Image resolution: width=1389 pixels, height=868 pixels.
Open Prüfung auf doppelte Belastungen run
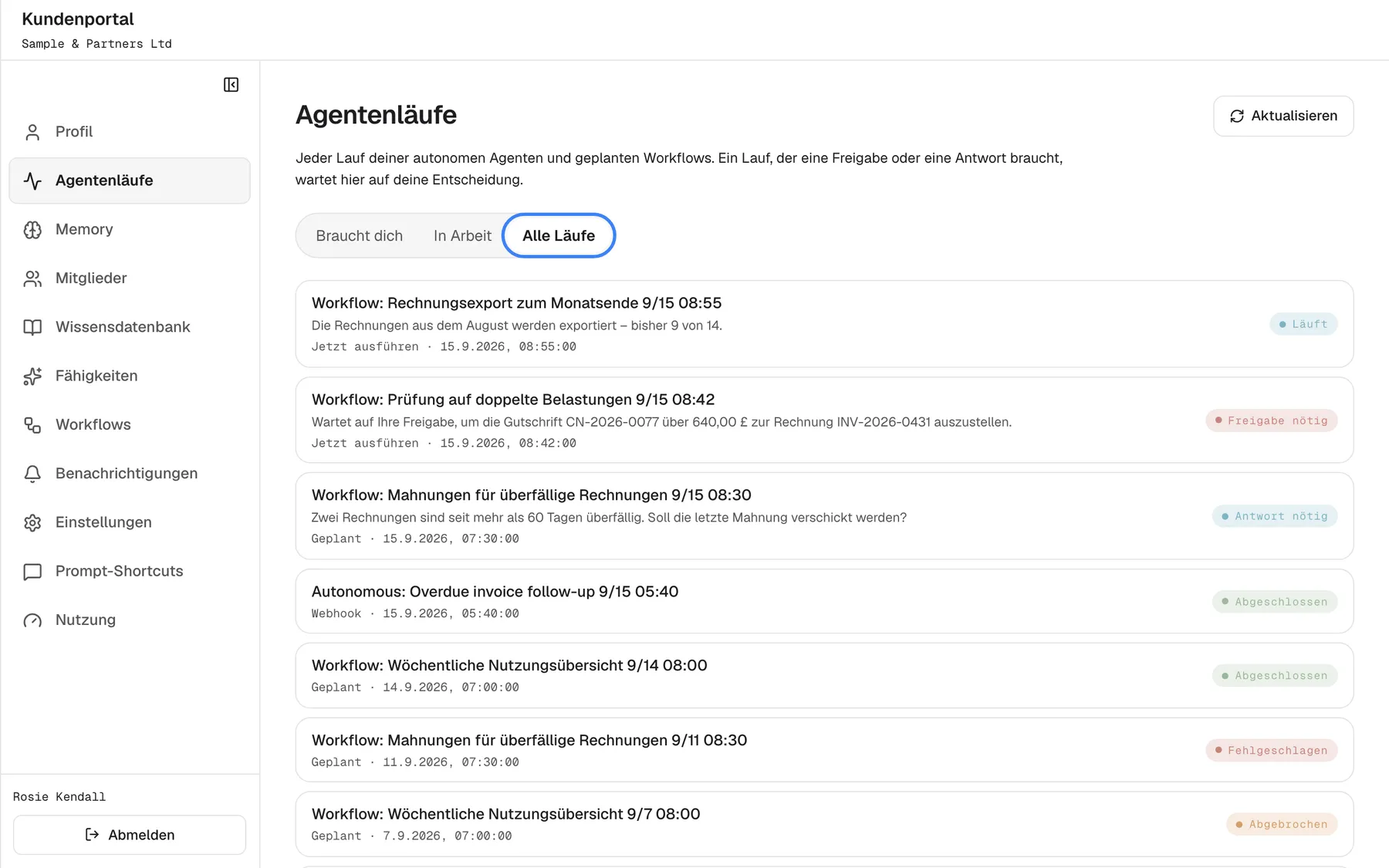(x=824, y=420)
